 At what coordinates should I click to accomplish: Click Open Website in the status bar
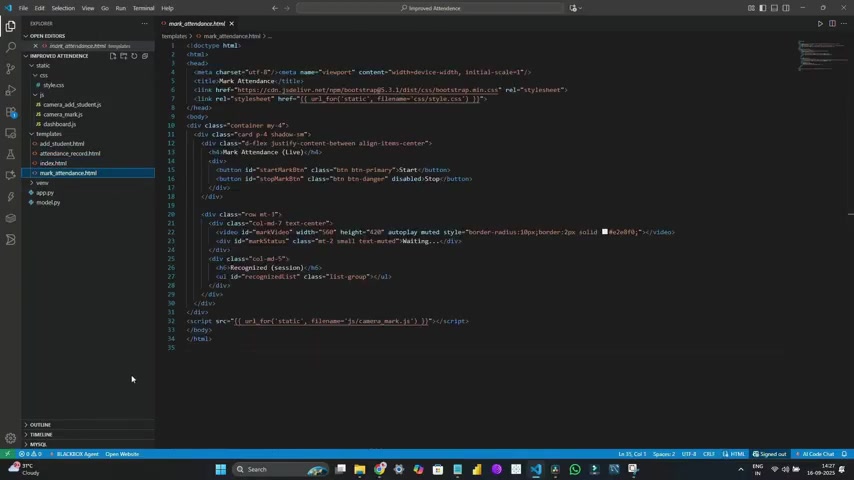(122, 454)
